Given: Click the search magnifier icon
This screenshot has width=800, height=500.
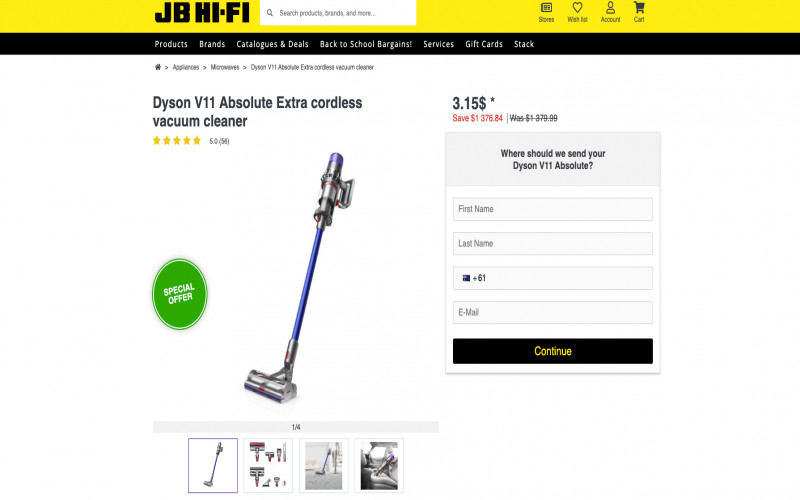Looking at the screenshot, I should [270, 13].
